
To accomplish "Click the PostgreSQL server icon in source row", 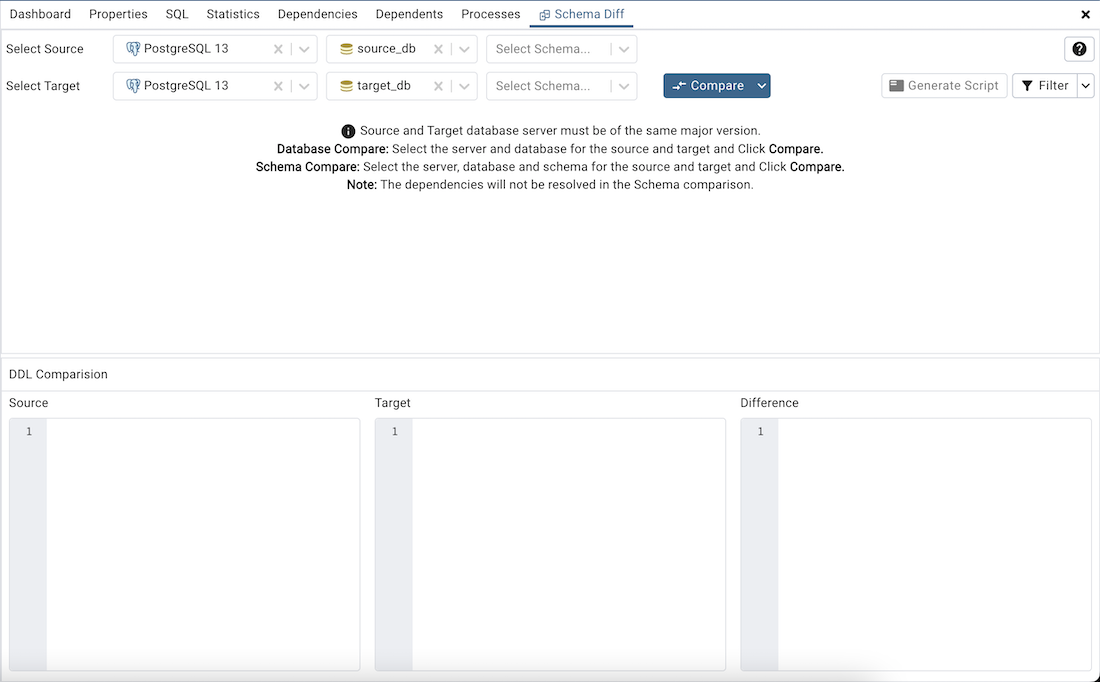I will point(132,48).
